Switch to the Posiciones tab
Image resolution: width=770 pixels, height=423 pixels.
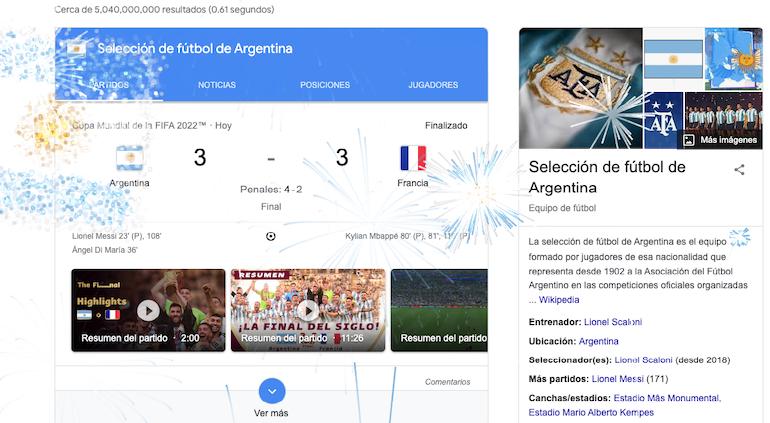click(325, 85)
